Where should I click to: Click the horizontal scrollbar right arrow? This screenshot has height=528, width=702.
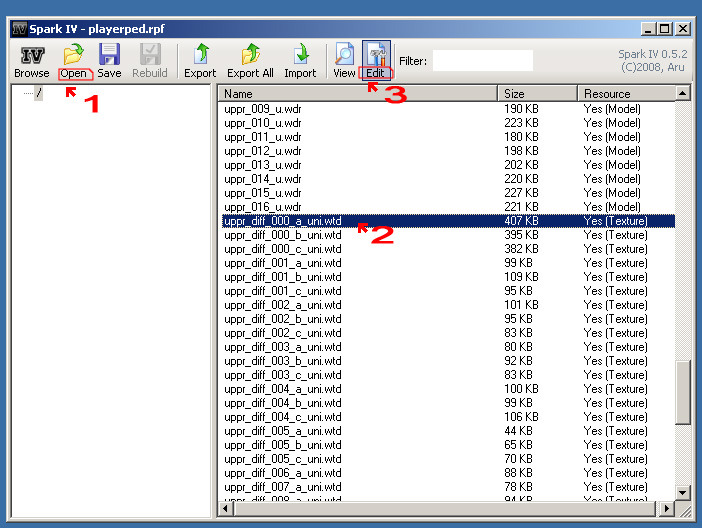coord(667,508)
